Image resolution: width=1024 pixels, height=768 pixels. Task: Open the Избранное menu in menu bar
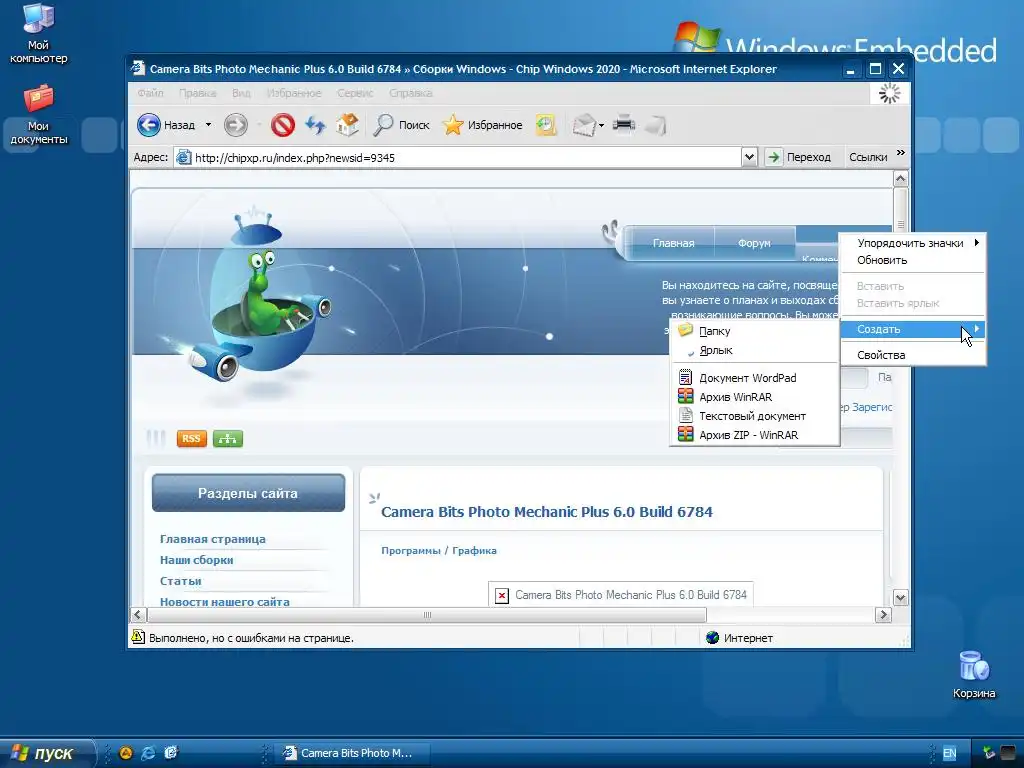[x=294, y=93]
